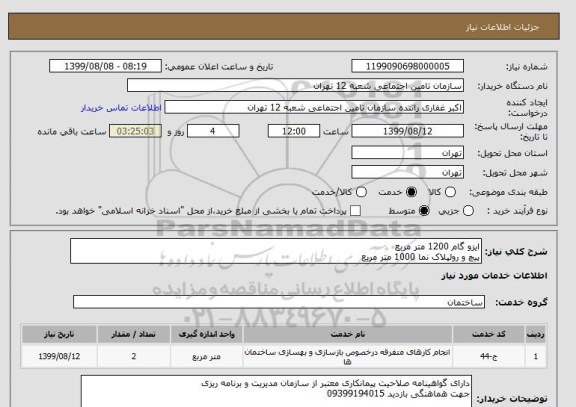
Task: Click the quantity cell showing 2
Action: point(134,356)
